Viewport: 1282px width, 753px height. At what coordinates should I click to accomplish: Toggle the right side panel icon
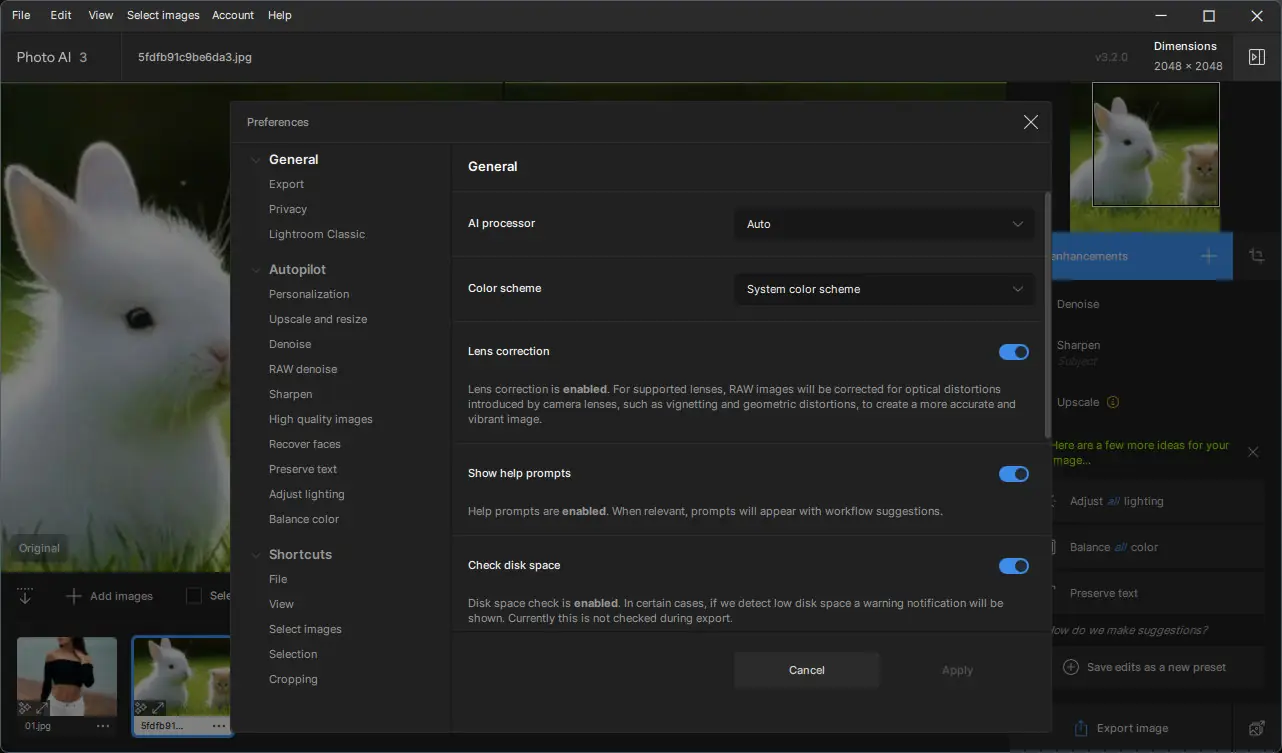tap(1257, 57)
